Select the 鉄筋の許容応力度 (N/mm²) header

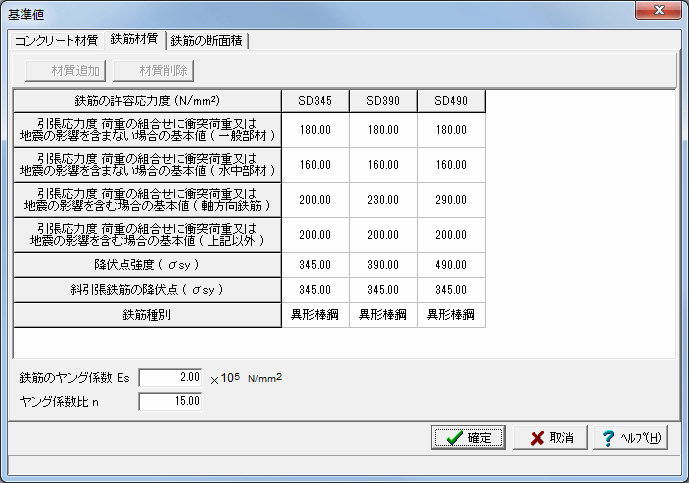tap(147, 101)
